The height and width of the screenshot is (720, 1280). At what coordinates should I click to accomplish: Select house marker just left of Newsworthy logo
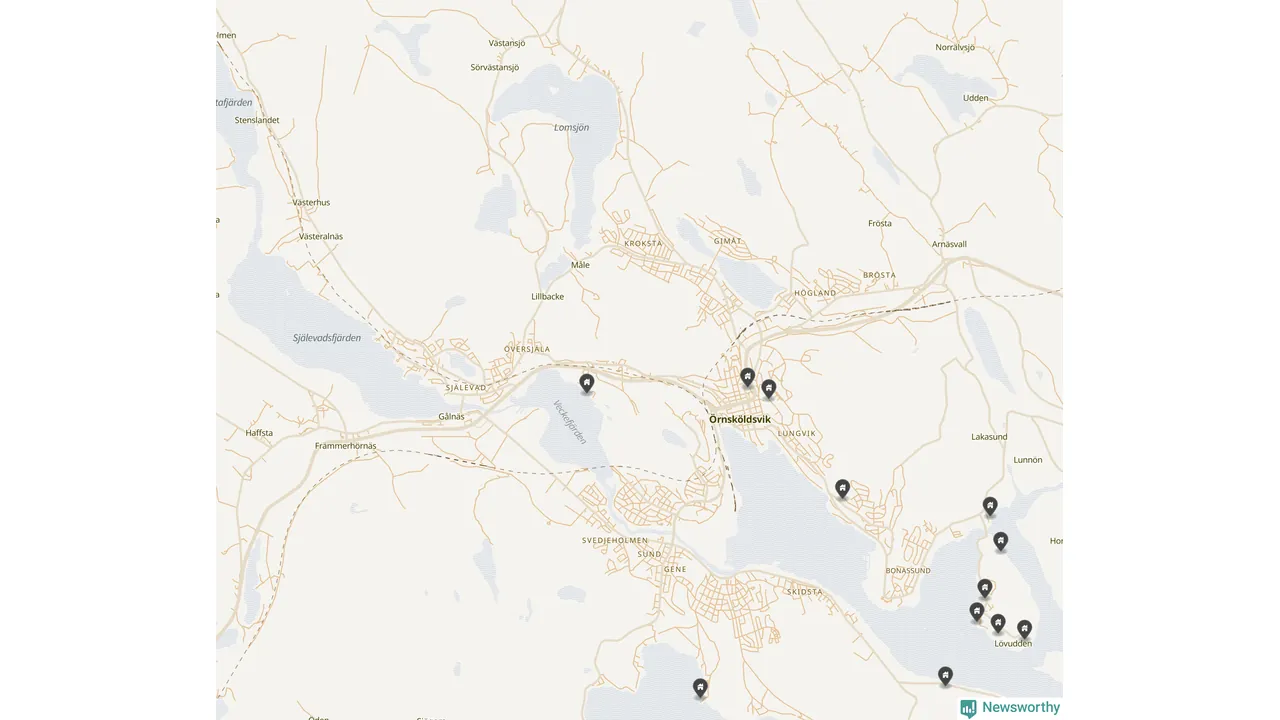[945, 677]
